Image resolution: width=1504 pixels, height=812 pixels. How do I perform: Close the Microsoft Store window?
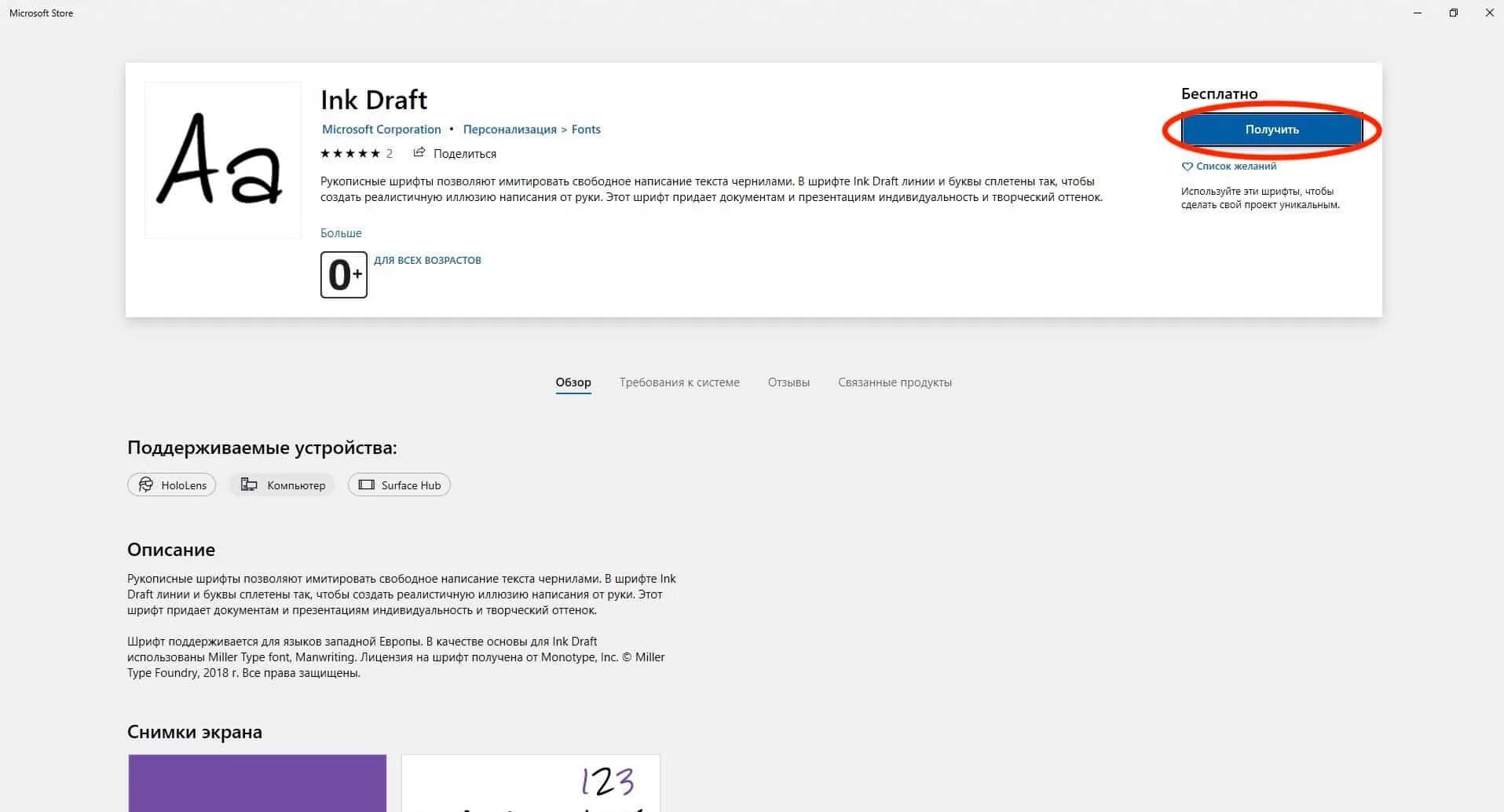1489,13
